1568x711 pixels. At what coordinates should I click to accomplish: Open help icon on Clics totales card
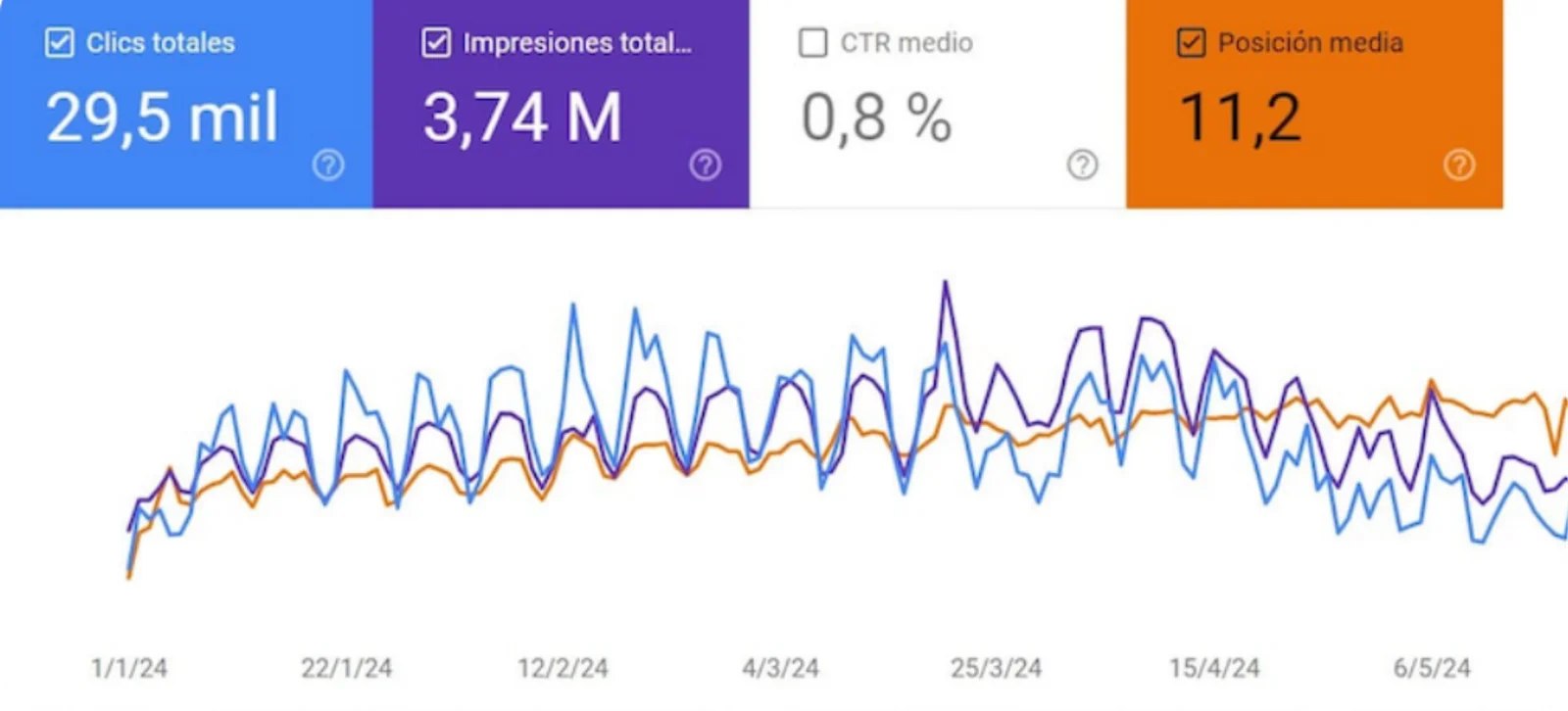pyautogui.click(x=328, y=165)
